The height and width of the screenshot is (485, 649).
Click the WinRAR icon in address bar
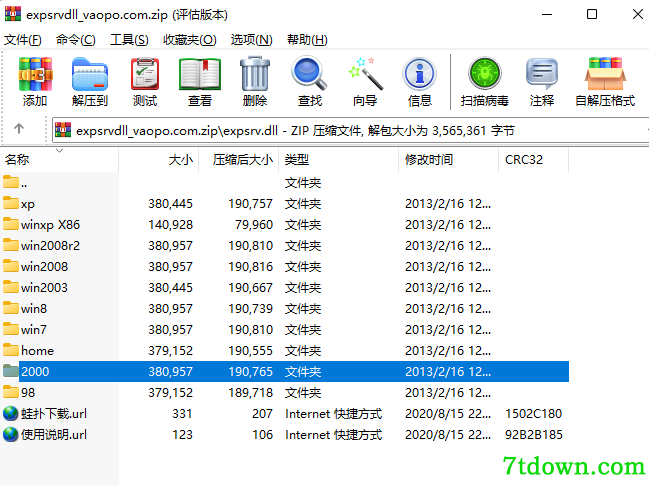tap(63, 130)
